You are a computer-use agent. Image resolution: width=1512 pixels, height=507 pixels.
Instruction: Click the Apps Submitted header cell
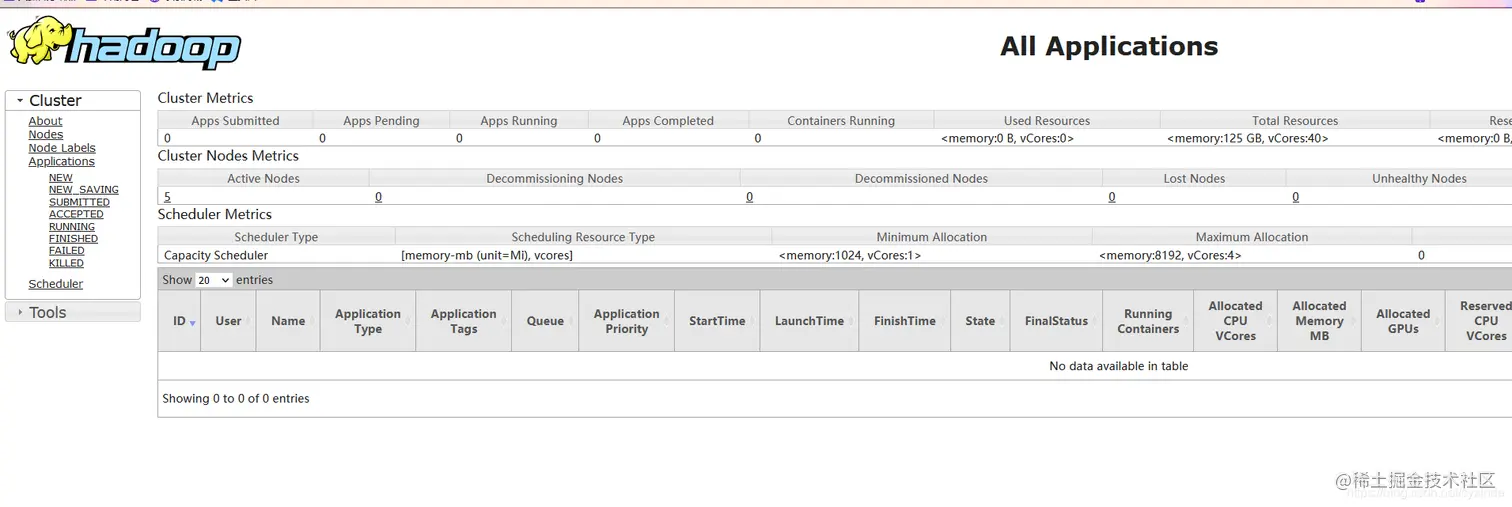point(235,121)
